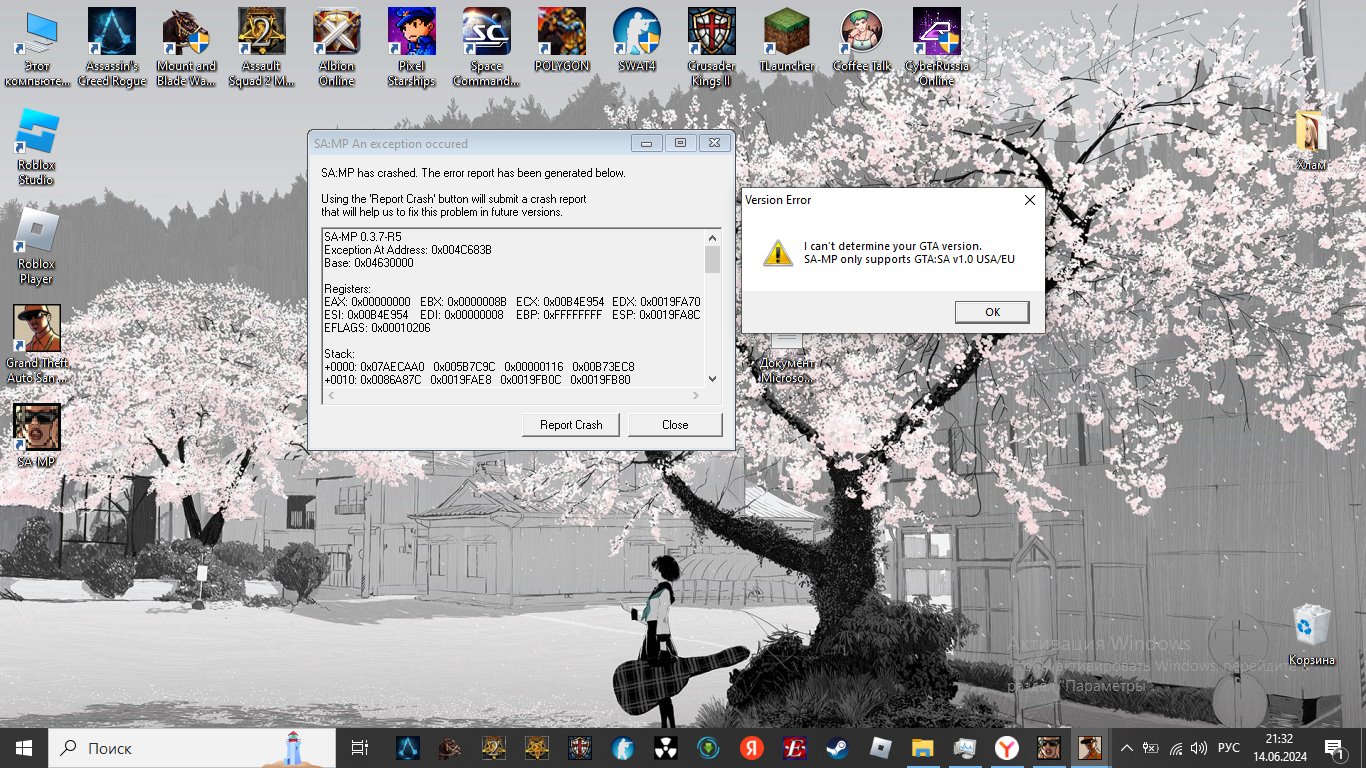Click the Steam icon in the taskbar
This screenshot has width=1366, height=768.
(x=833, y=748)
